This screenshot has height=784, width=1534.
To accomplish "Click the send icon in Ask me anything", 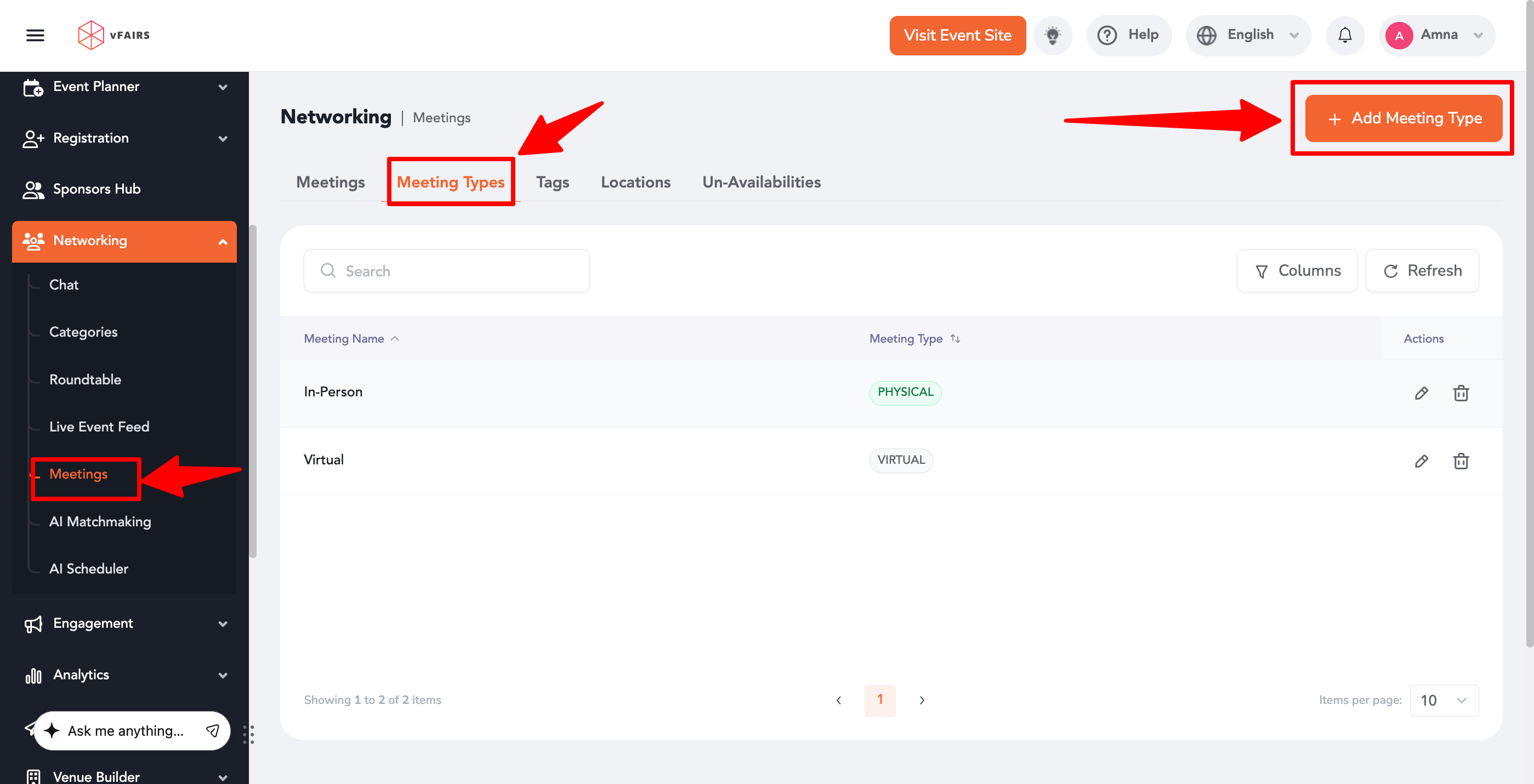I will point(213,730).
